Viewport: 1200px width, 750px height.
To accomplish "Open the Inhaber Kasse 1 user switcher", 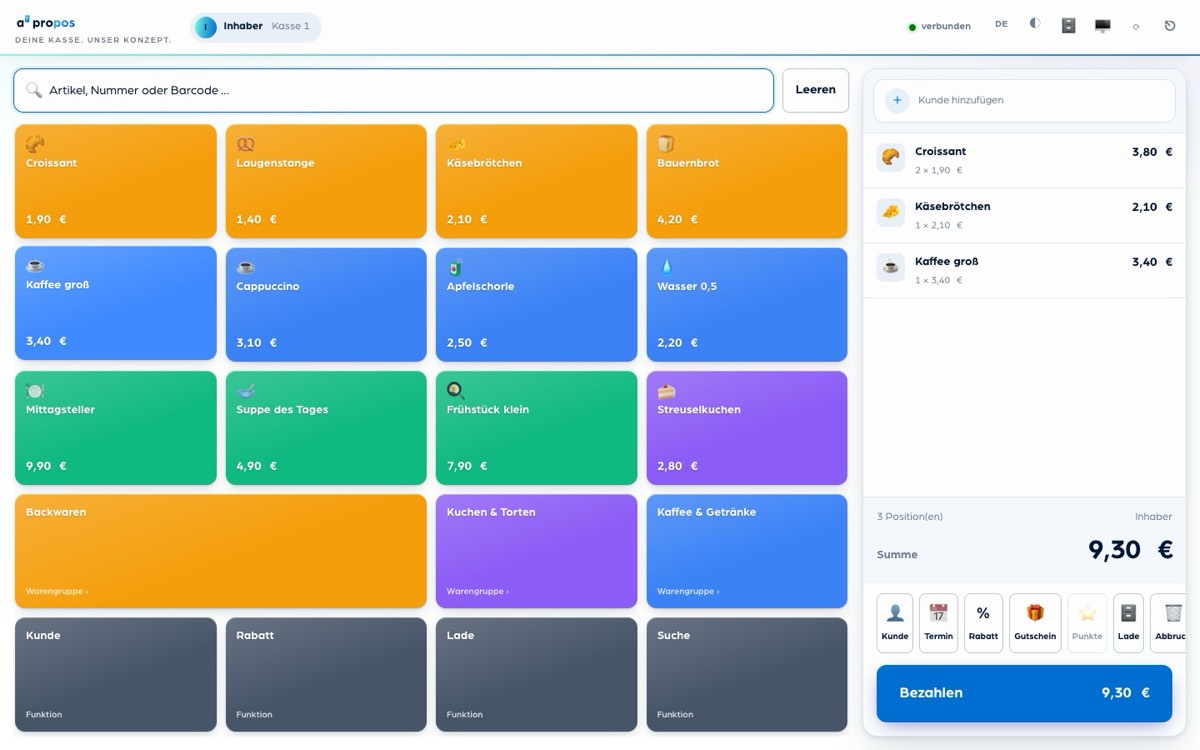I will (256, 27).
